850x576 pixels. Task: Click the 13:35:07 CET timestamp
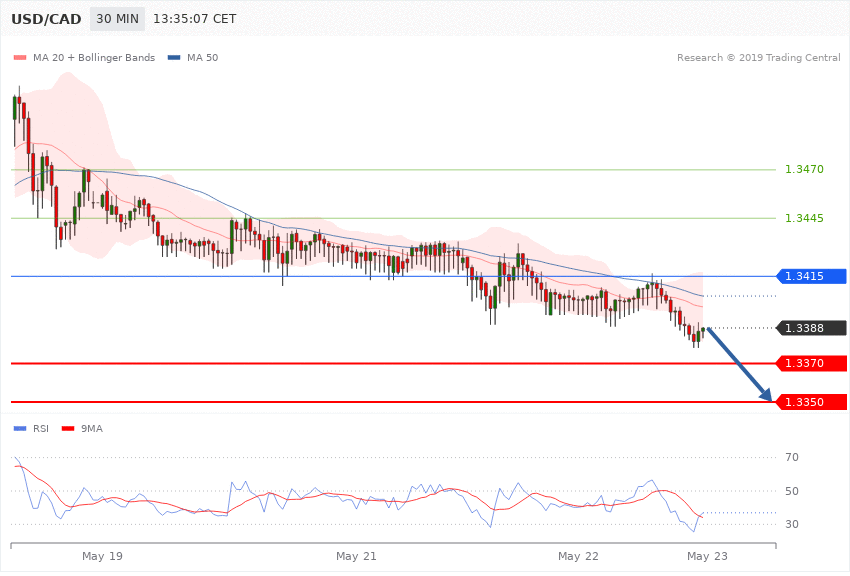[x=195, y=19]
